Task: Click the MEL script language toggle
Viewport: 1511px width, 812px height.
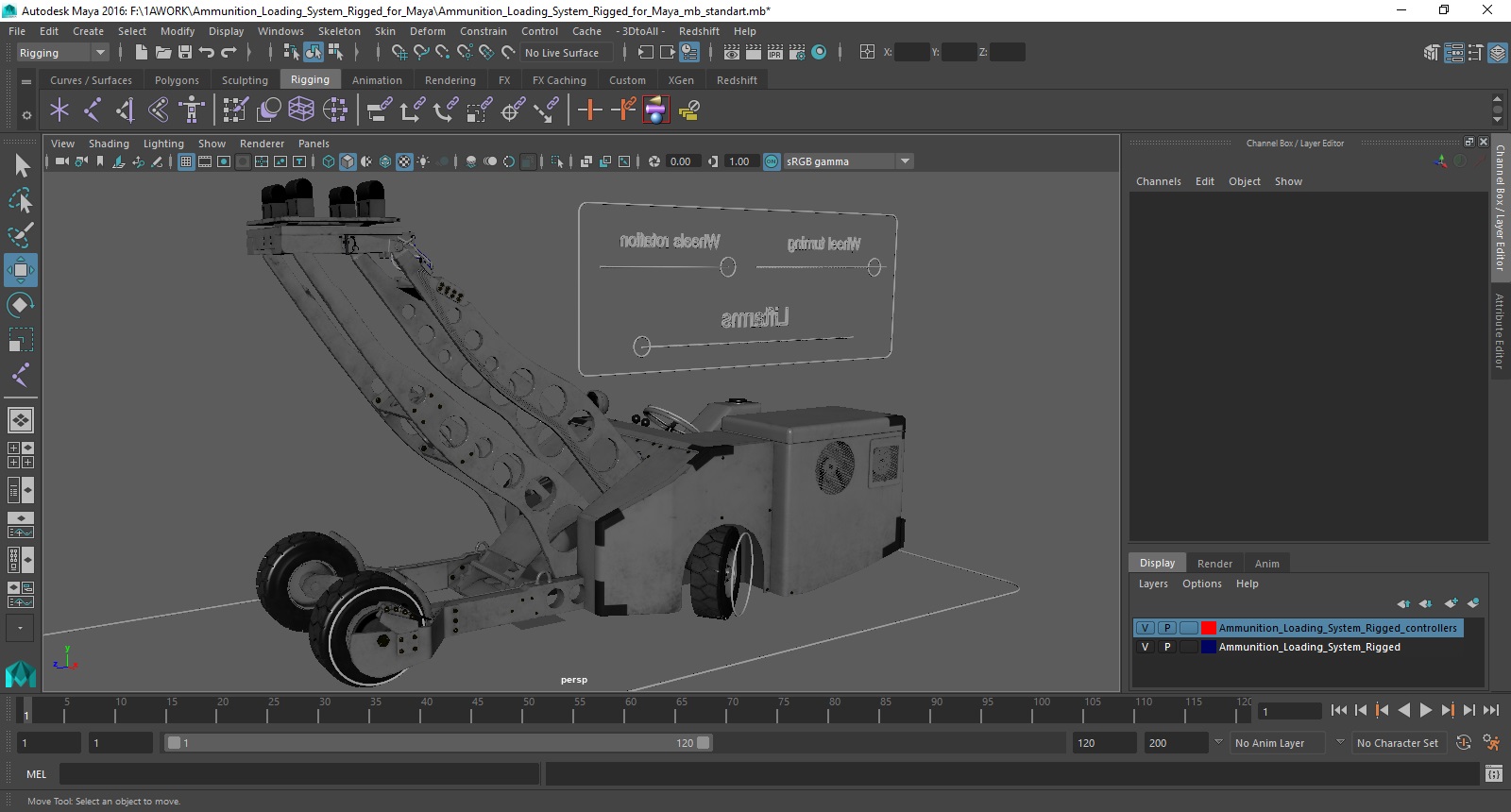Action: 37,774
